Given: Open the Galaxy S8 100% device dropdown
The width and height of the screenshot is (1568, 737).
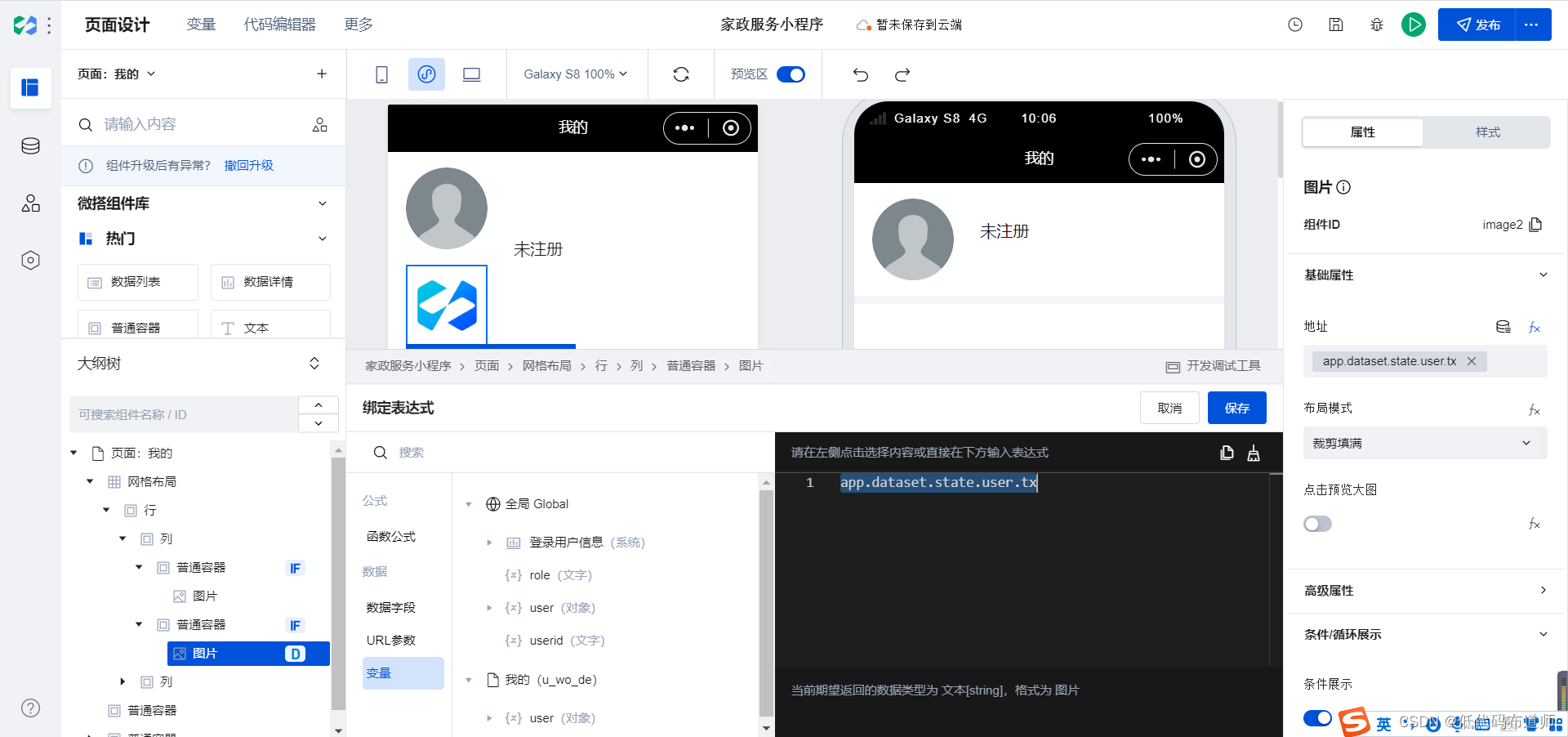Looking at the screenshot, I should click(x=576, y=74).
